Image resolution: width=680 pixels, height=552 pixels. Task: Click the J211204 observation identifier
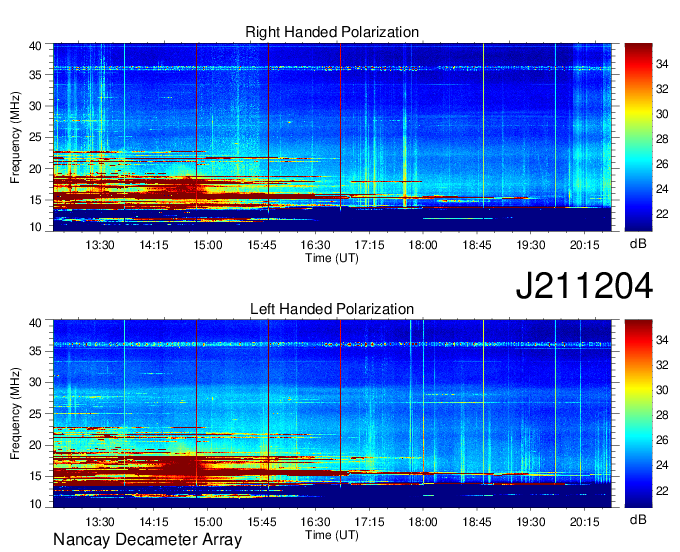[584, 286]
